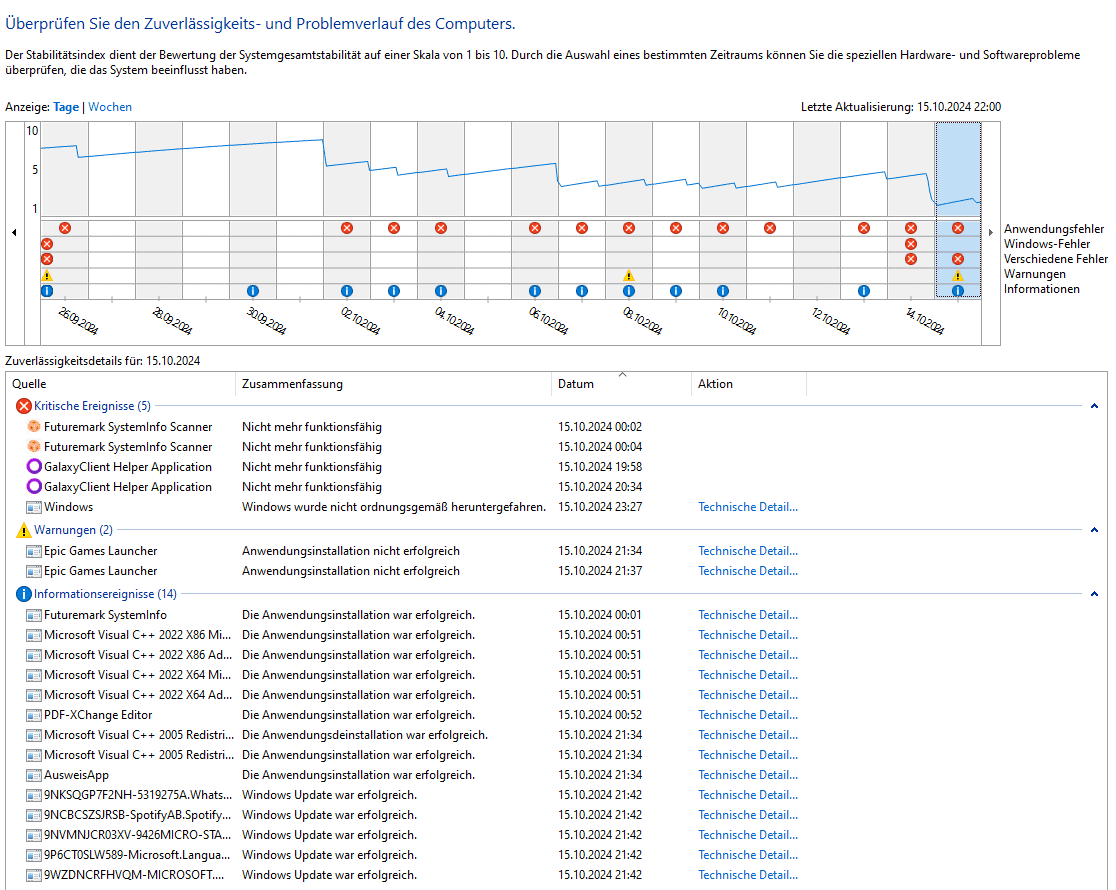1116x890 pixels.
Task: Select the Warnungen (2) group header
Action: click(x=73, y=530)
